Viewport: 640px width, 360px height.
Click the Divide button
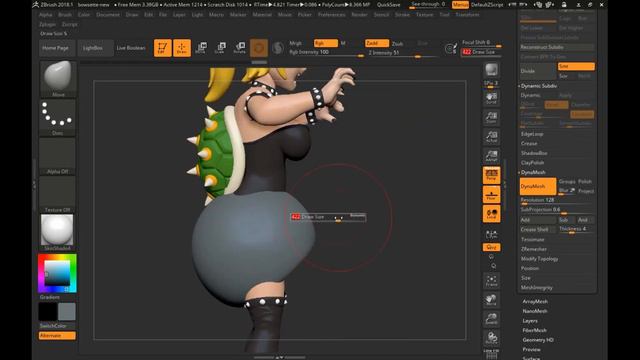pyautogui.click(x=538, y=71)
